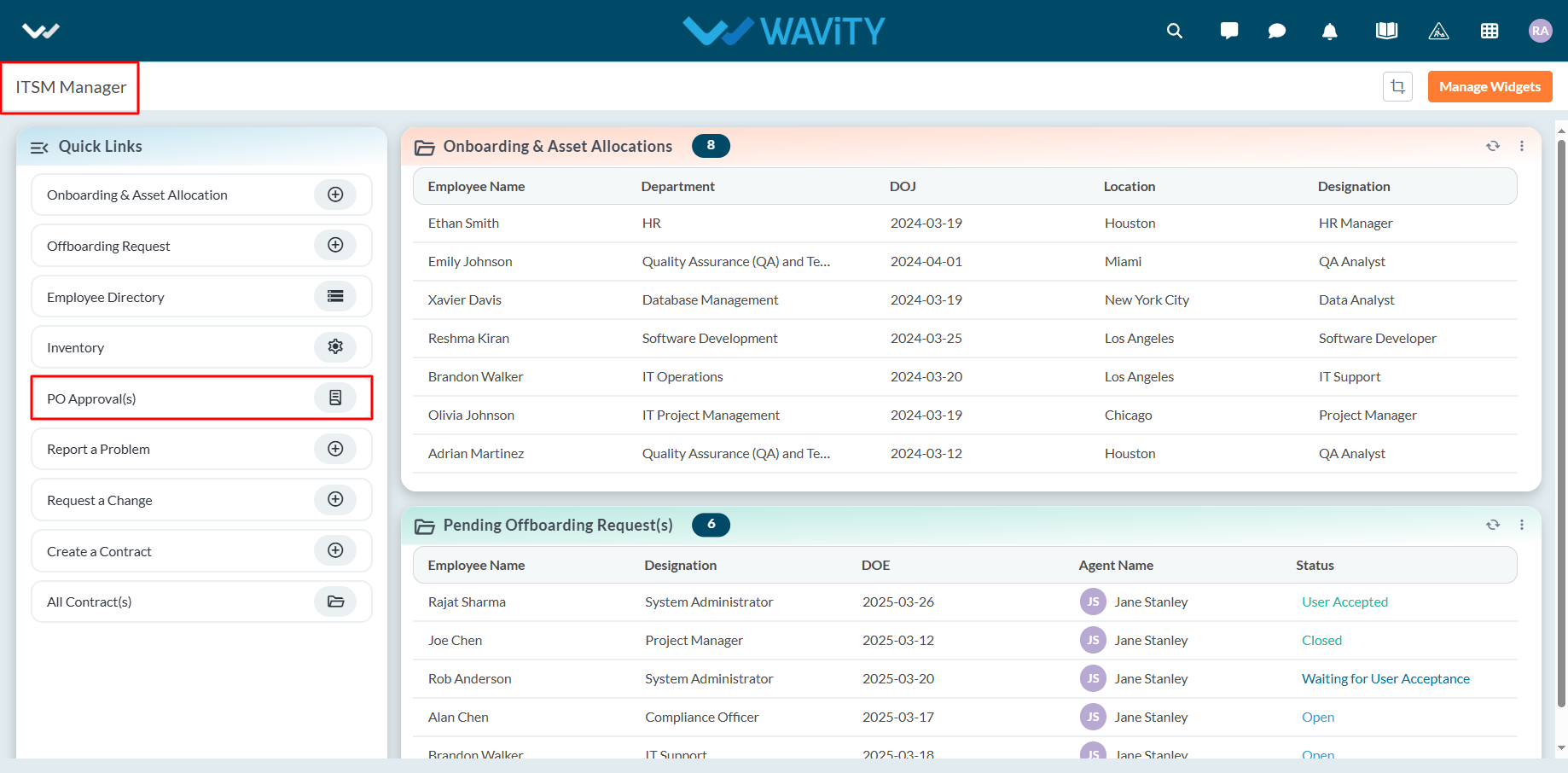1568x773 pixels.
Task: Click plus icon for Onboarding & Asset Allocation
Action: coord(335,195)
